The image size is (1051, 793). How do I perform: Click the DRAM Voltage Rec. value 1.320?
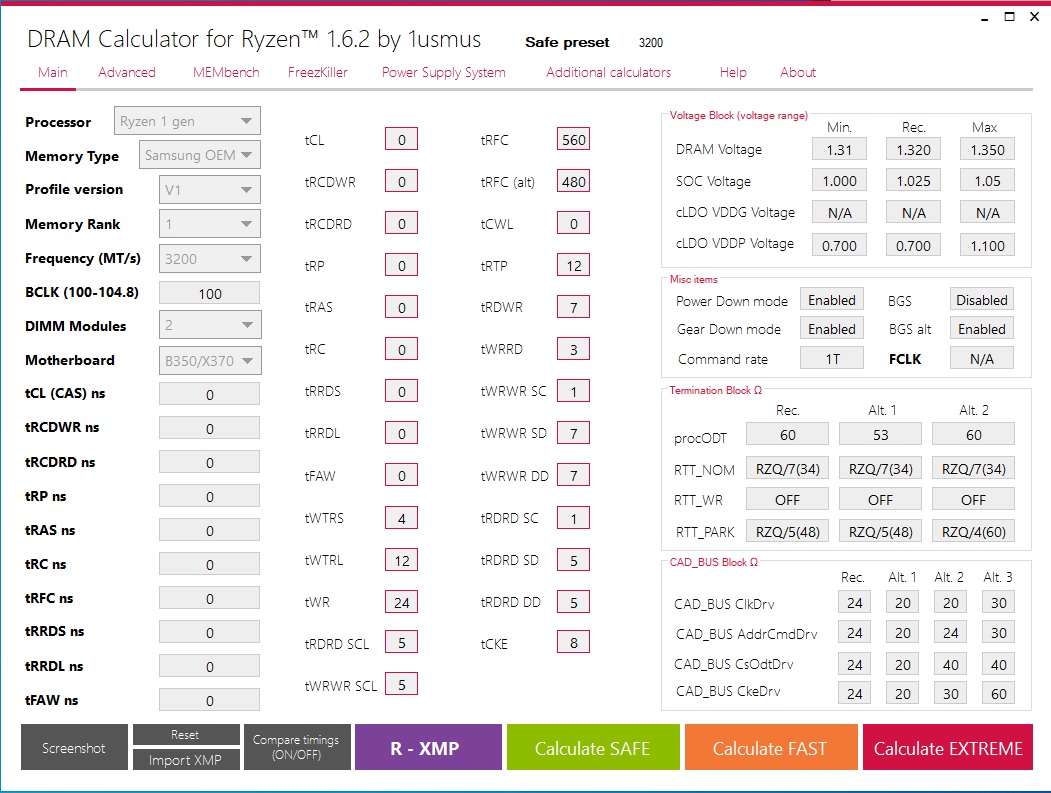[x=914, y=149]
